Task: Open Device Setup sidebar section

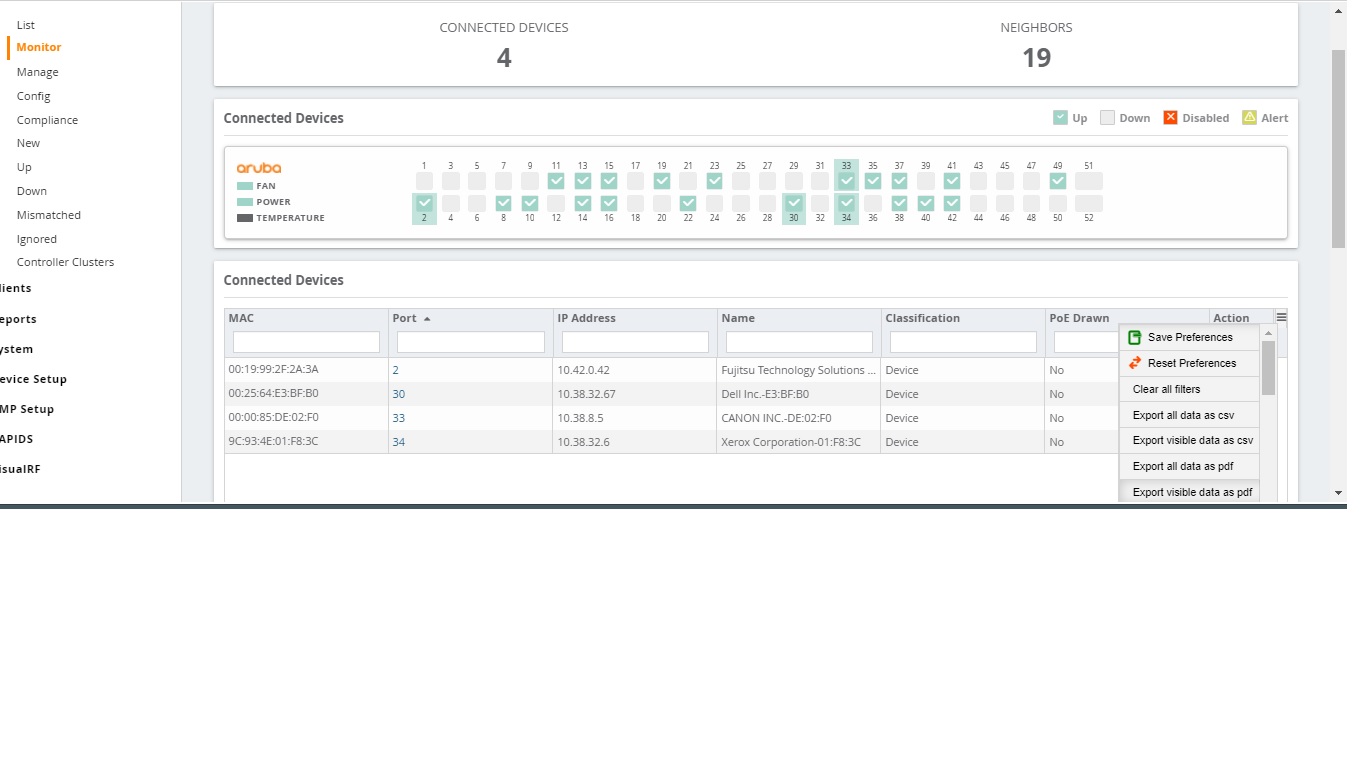Action: pos(33,379)
